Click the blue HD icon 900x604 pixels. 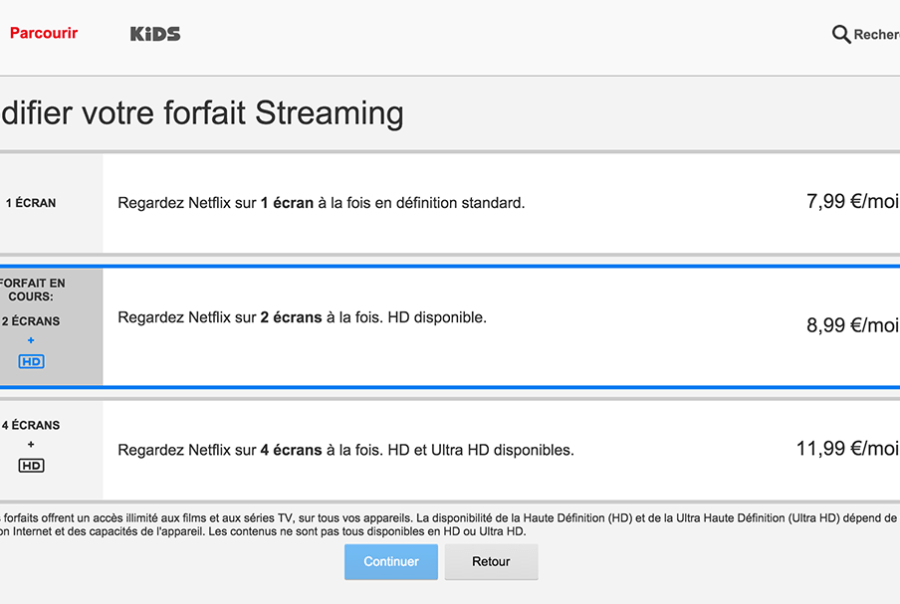pyautogui.click(x=31, y=361)
